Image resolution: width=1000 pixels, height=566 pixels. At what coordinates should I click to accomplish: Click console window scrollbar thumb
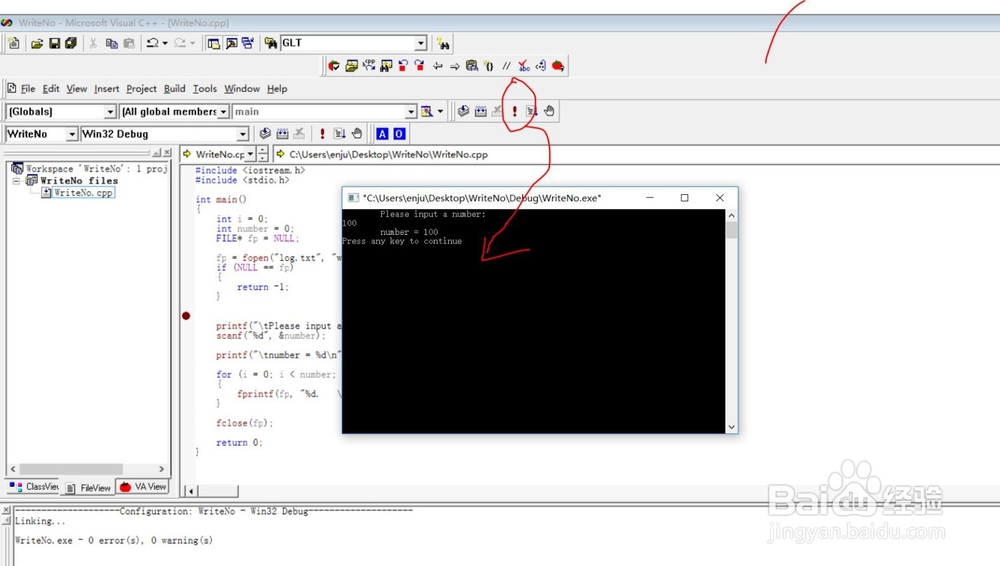tap(732, 230)
